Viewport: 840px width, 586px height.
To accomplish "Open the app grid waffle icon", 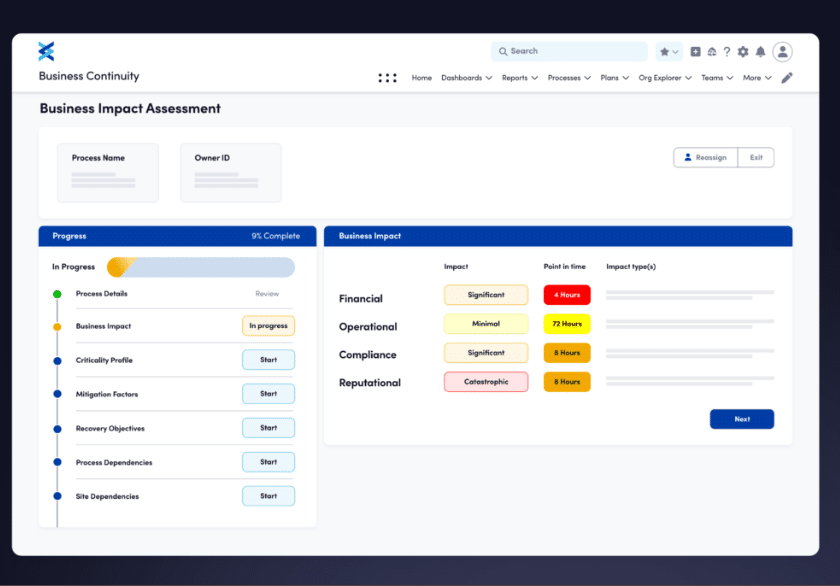I will pos(387,77).
